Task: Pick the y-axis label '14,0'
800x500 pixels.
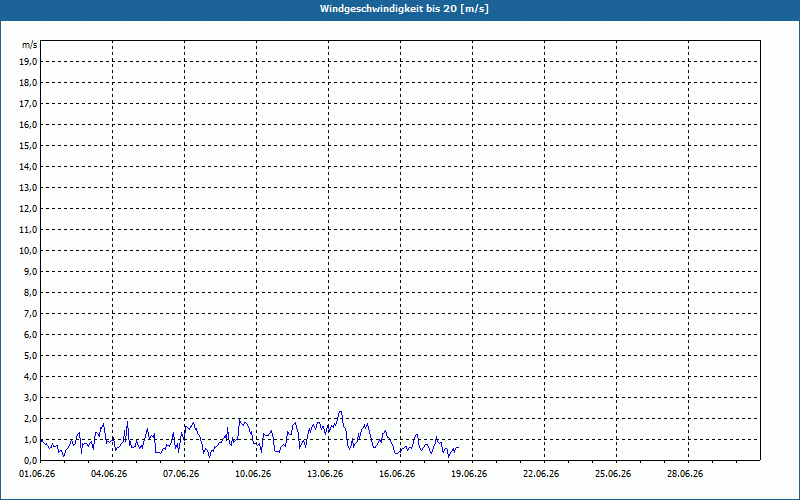Action: (29, 167)
